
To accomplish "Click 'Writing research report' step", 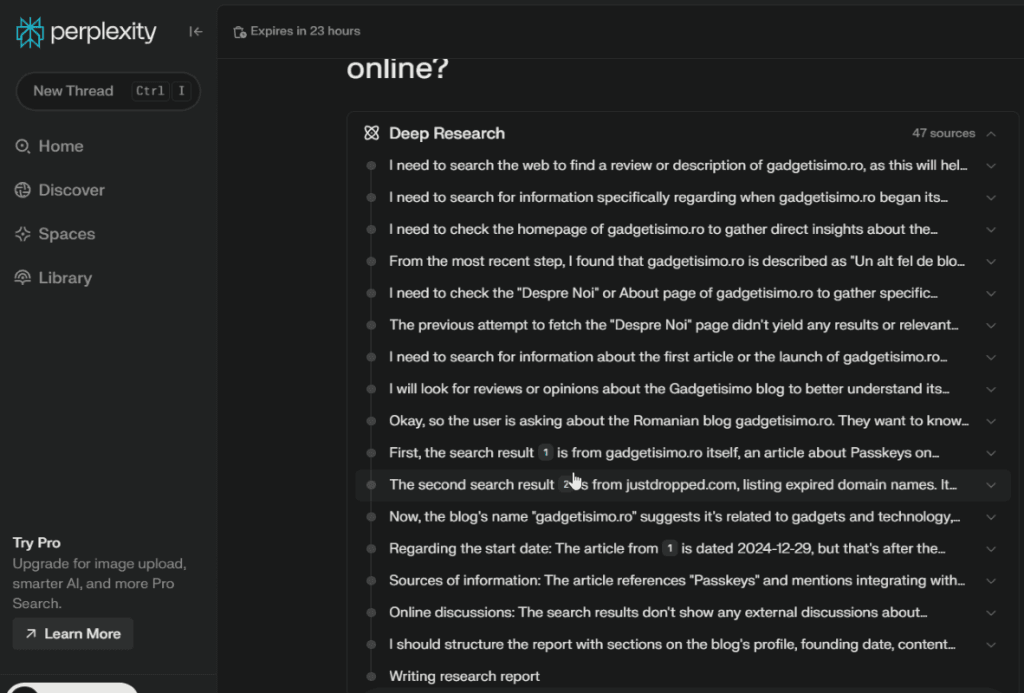I will 464,676.
